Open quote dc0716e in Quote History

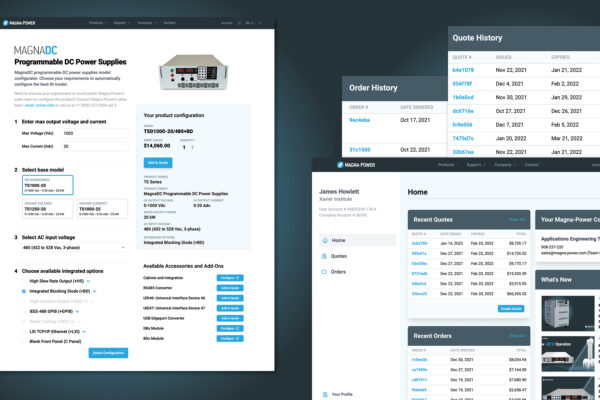[x=463, y=111]
